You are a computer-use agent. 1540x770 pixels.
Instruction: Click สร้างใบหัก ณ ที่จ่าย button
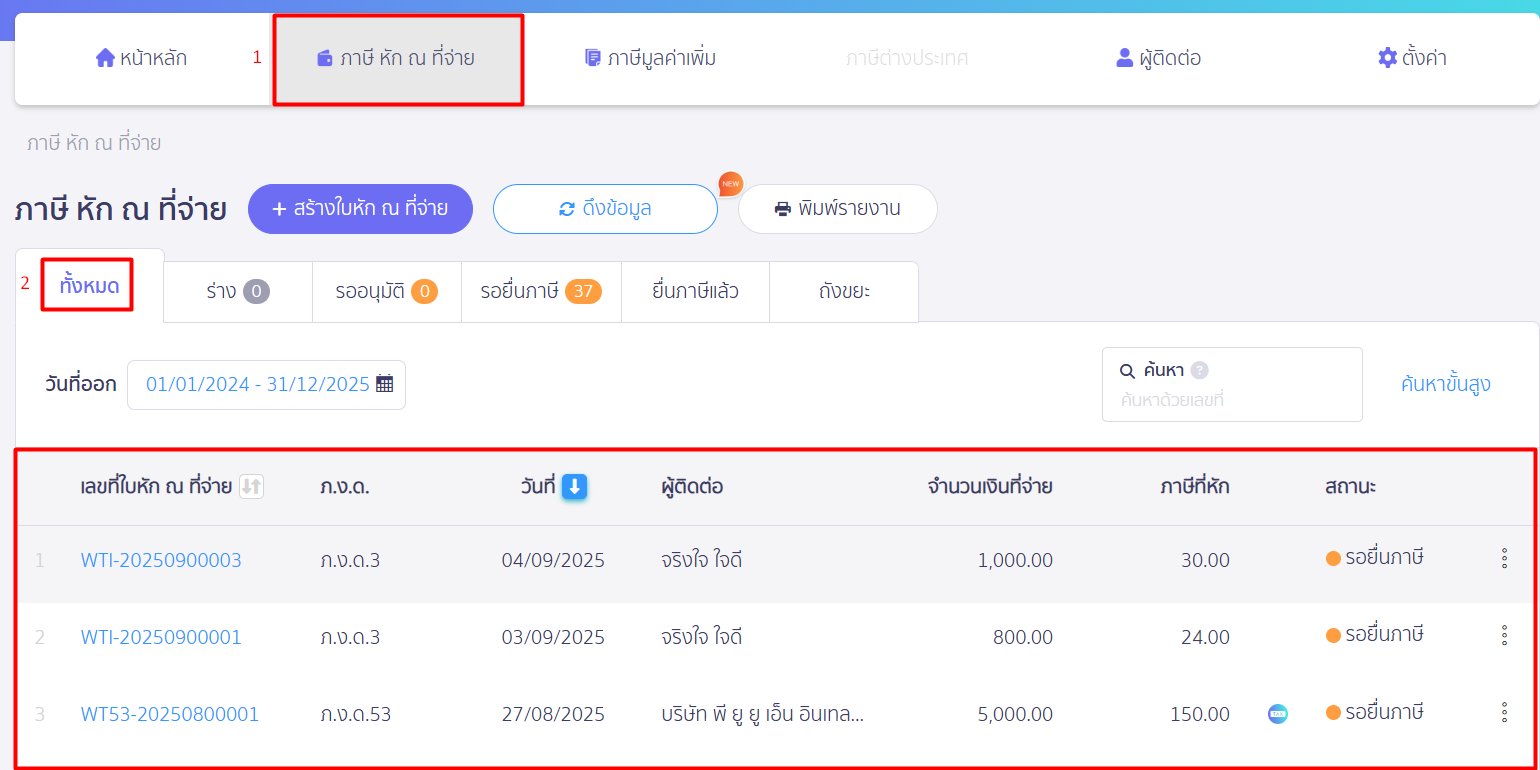coord(360,209)
